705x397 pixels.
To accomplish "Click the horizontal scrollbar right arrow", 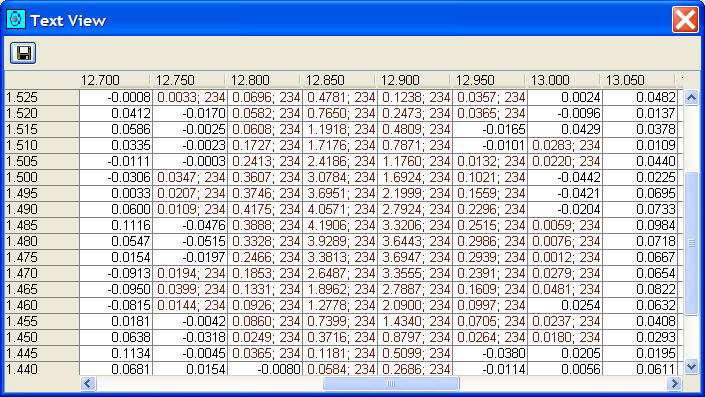I will 674,384.
